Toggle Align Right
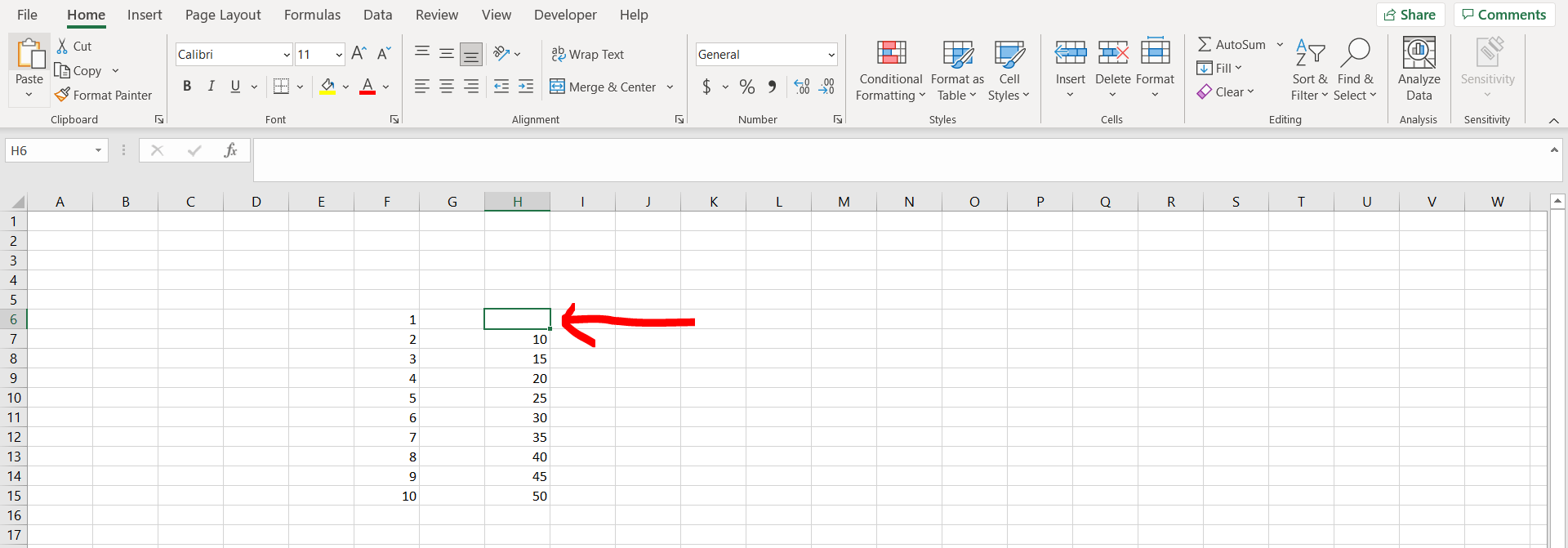 (x=471, y=86)
